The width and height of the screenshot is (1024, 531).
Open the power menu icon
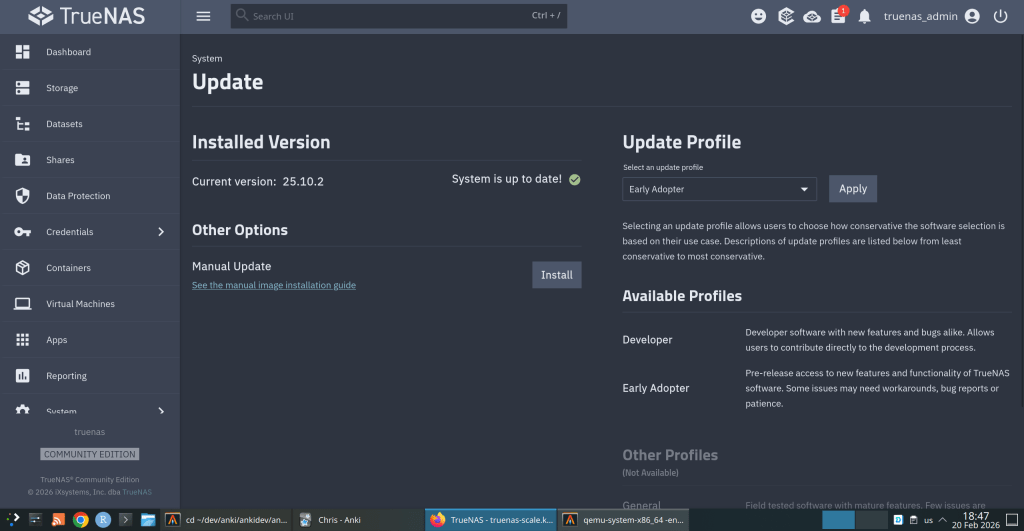coord(1000,16)
